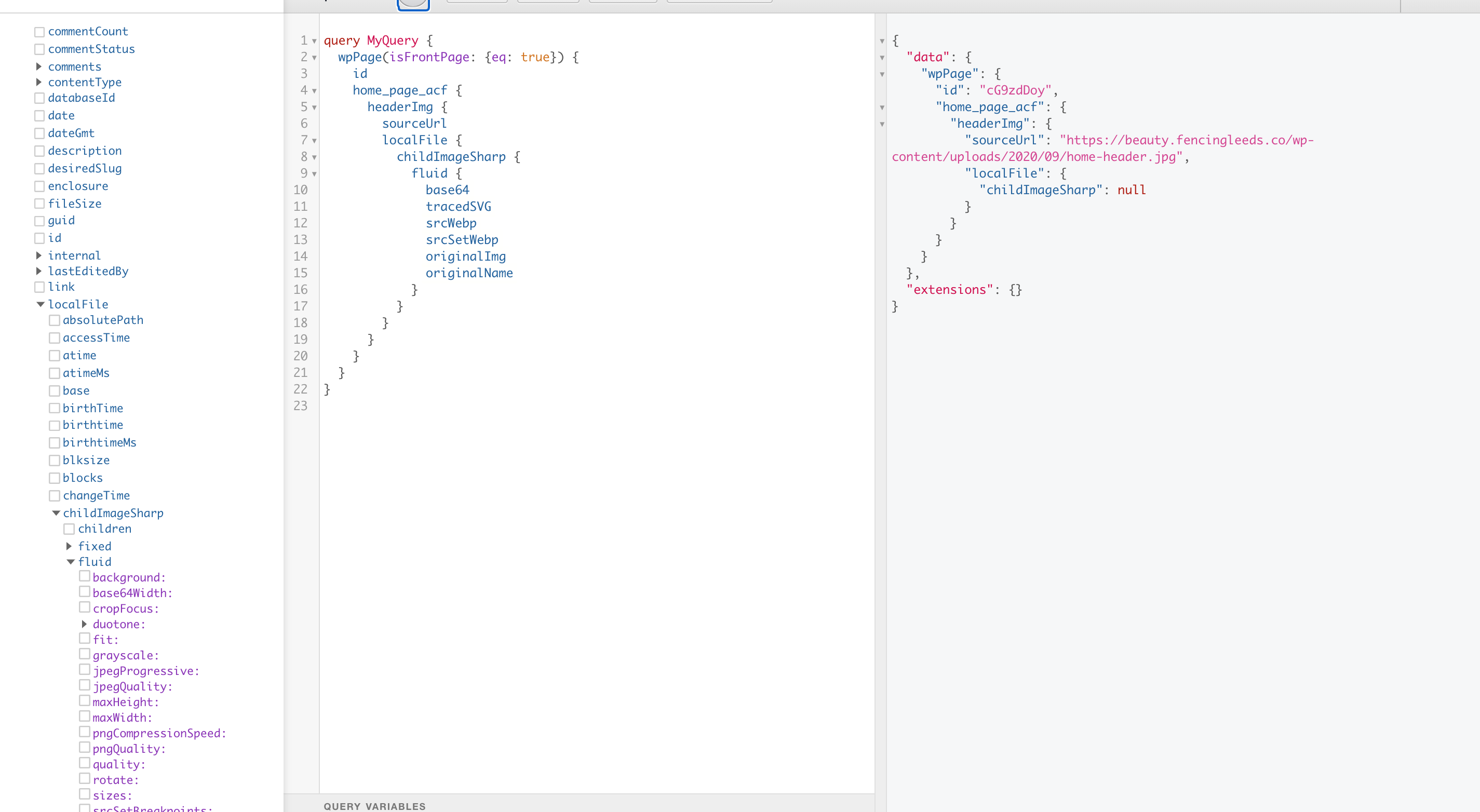Enable the background: argument checkbox
Viewport: 1480px width, 812px height.
[85, 576]
